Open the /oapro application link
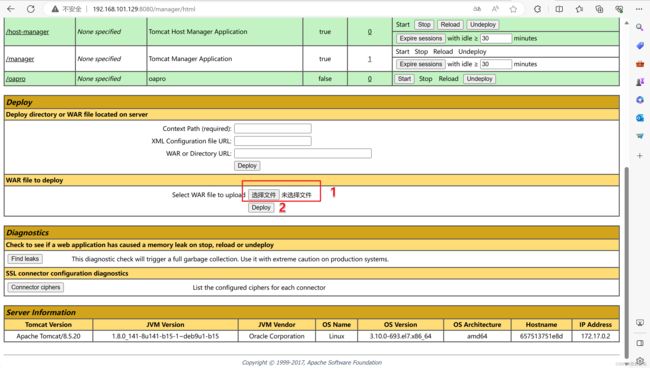The height and width of the screenshot is (368, 650). (x=16, y=79)
